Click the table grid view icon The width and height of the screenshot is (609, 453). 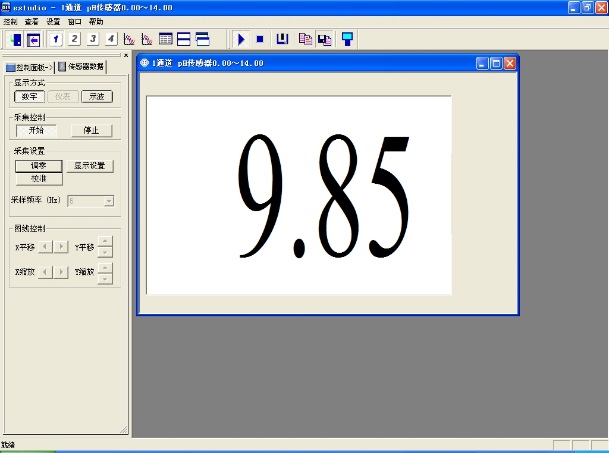tap(166, 39)
